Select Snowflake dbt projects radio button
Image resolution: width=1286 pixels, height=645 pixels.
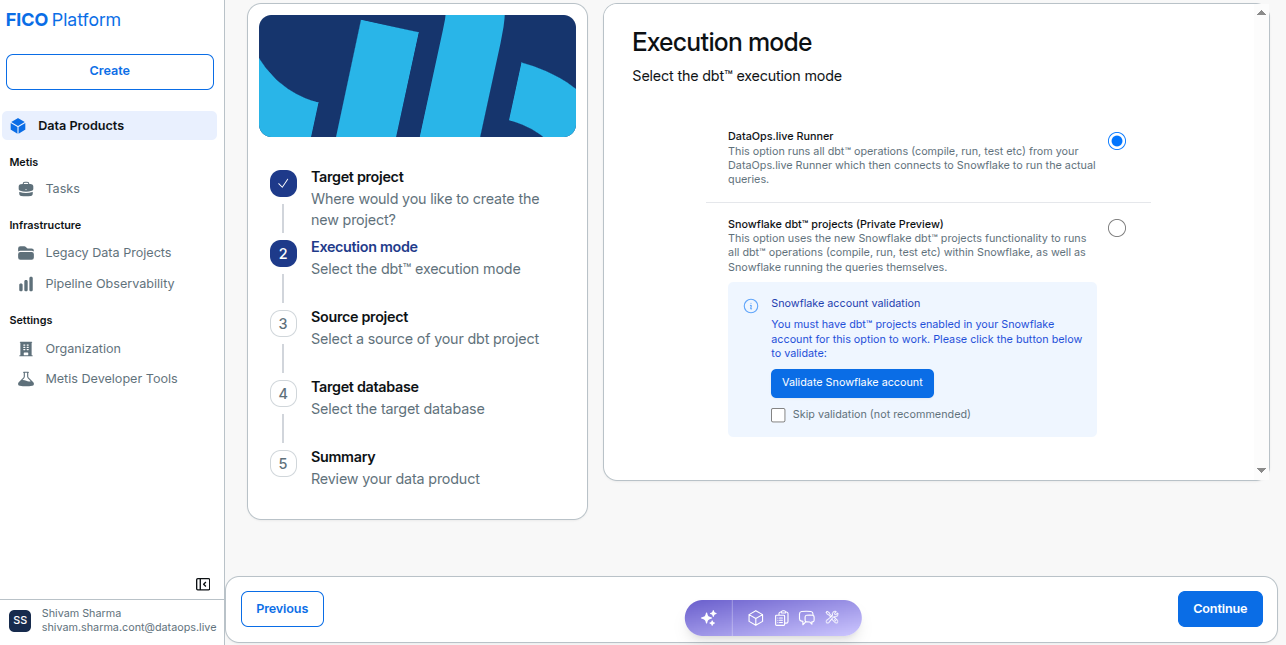[1117, 228]
